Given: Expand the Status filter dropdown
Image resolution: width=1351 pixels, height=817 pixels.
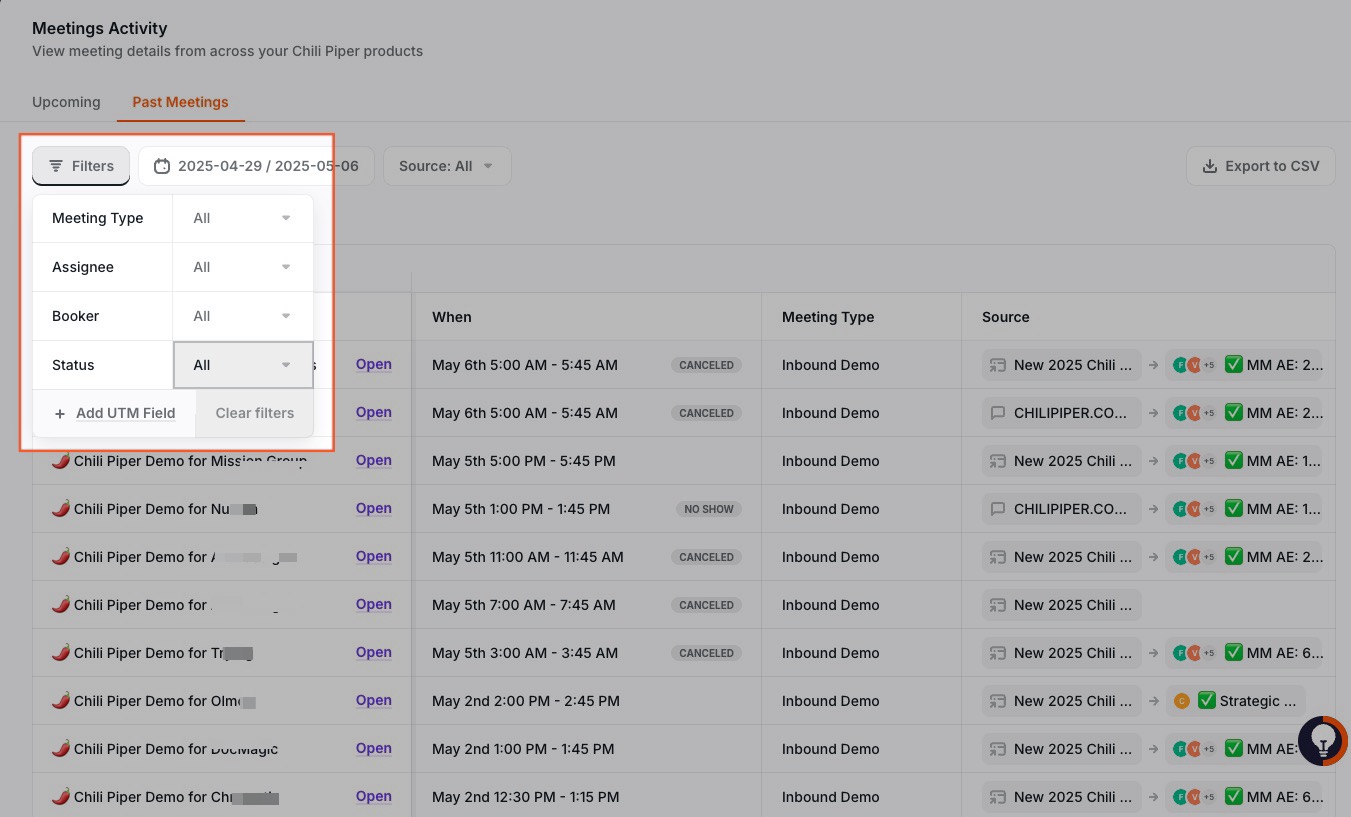Looking at the screenshot, I should [x=243, y=365].
